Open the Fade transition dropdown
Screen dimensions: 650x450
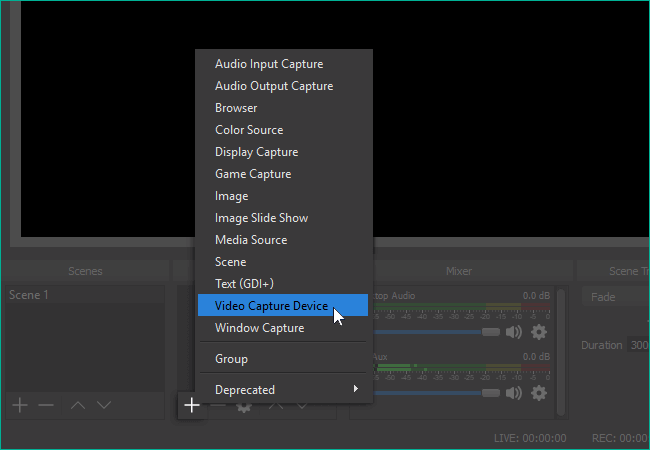614,297
